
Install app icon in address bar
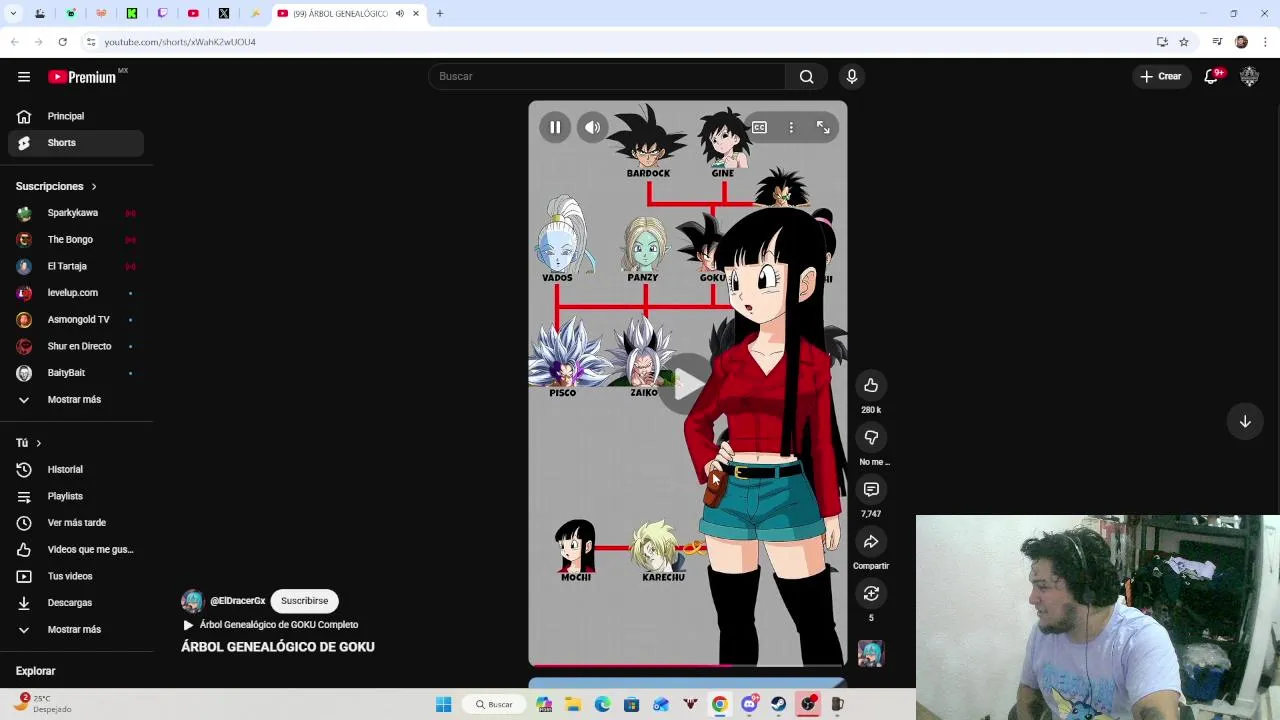coord(1162,42)
